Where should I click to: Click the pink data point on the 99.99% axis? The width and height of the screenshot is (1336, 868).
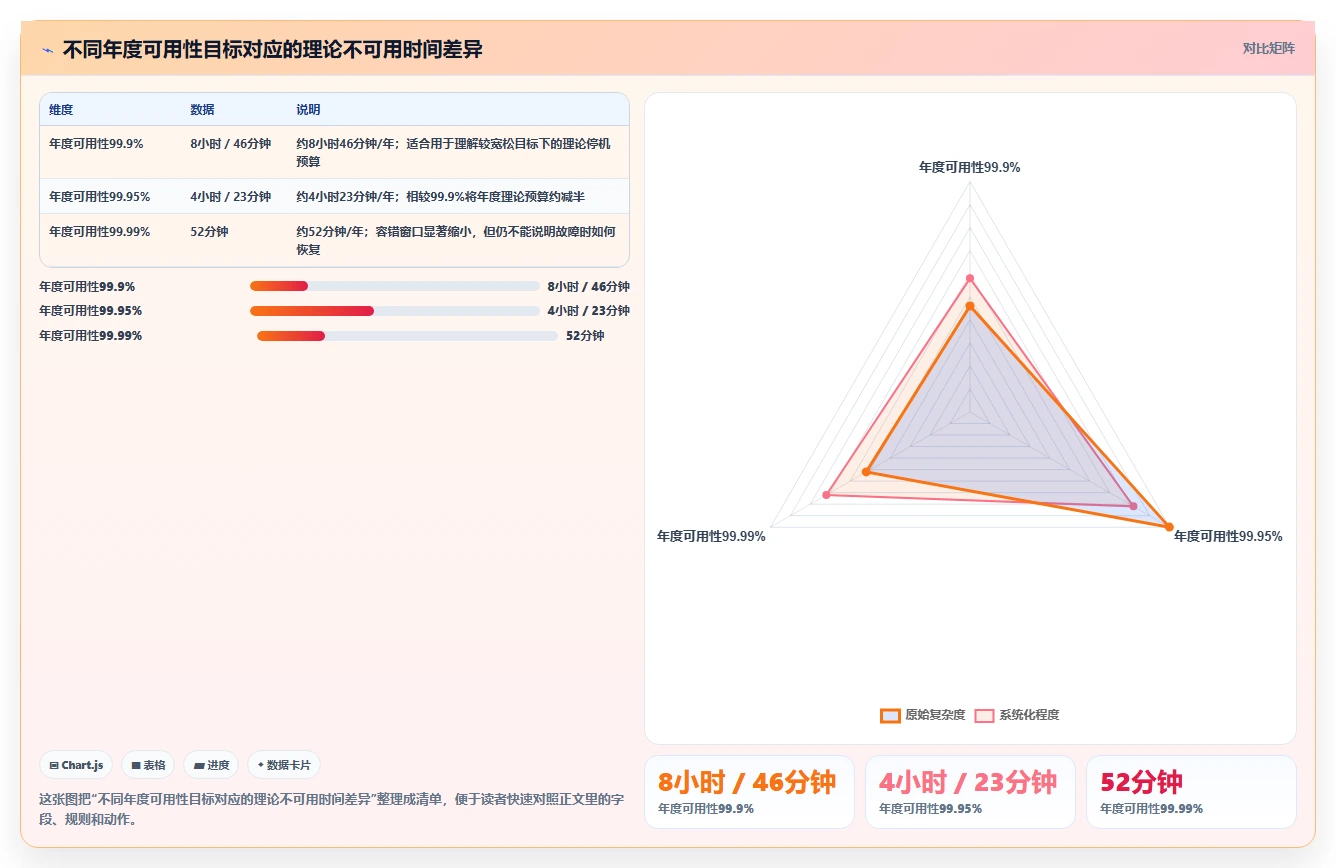[x=826, y=495]
